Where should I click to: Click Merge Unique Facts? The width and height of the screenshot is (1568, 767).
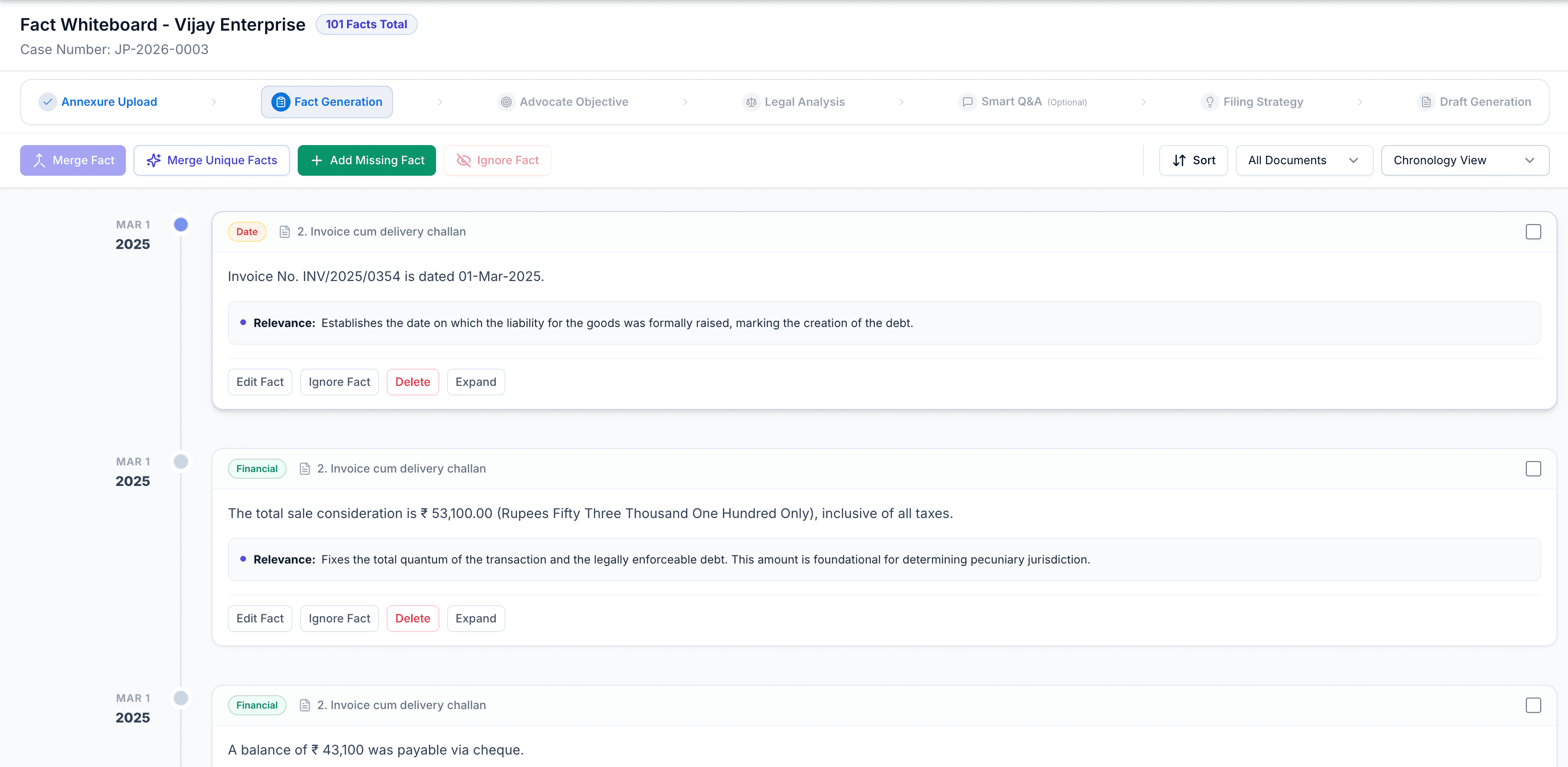(212, 160)
